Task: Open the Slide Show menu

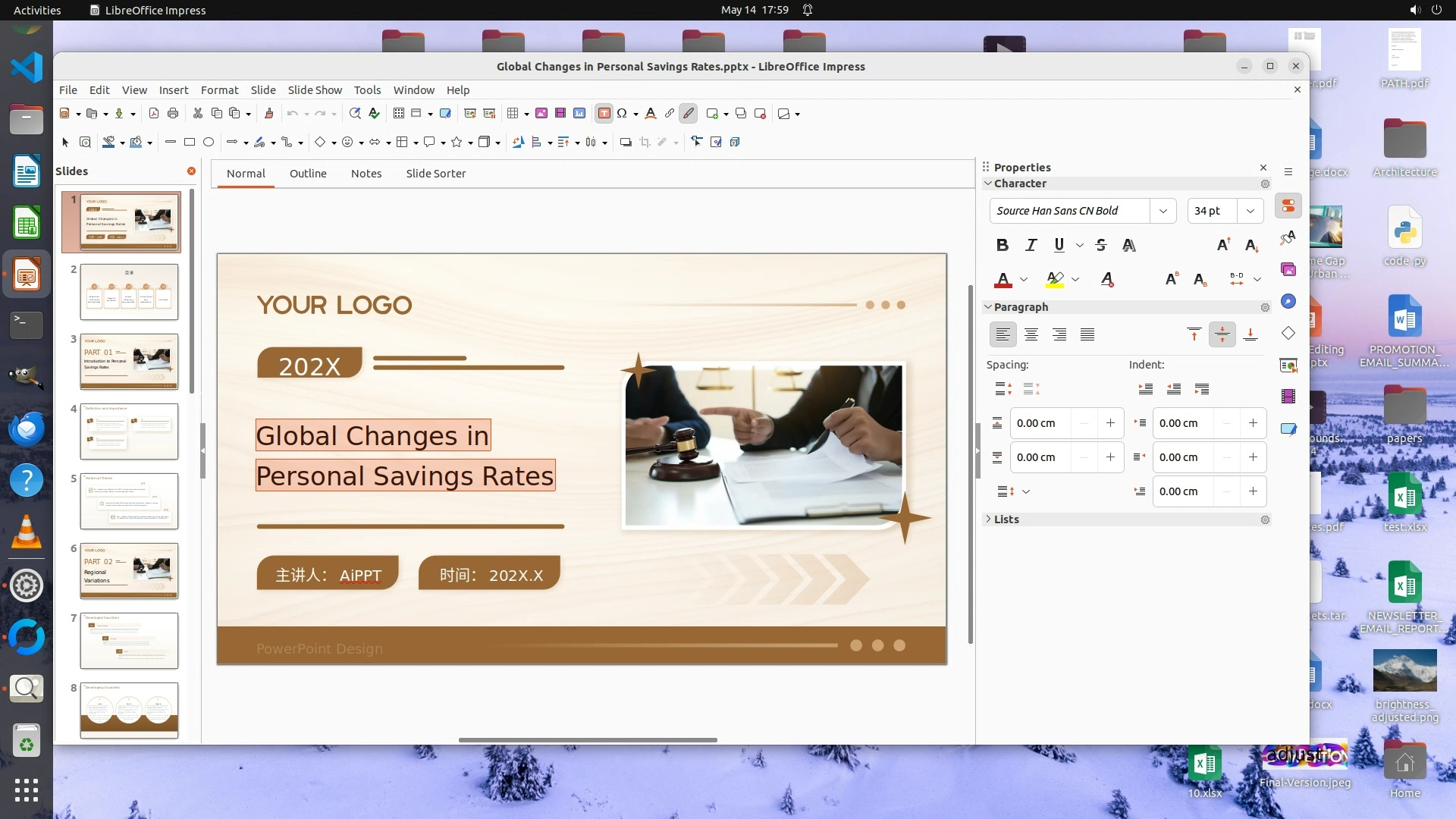Action: tap(315, 89)
